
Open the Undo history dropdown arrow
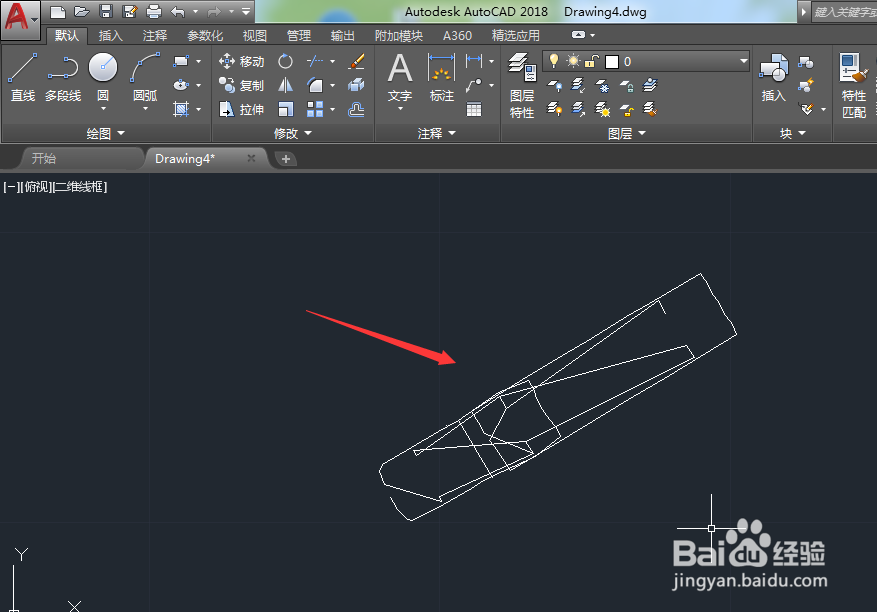[195, 11]
